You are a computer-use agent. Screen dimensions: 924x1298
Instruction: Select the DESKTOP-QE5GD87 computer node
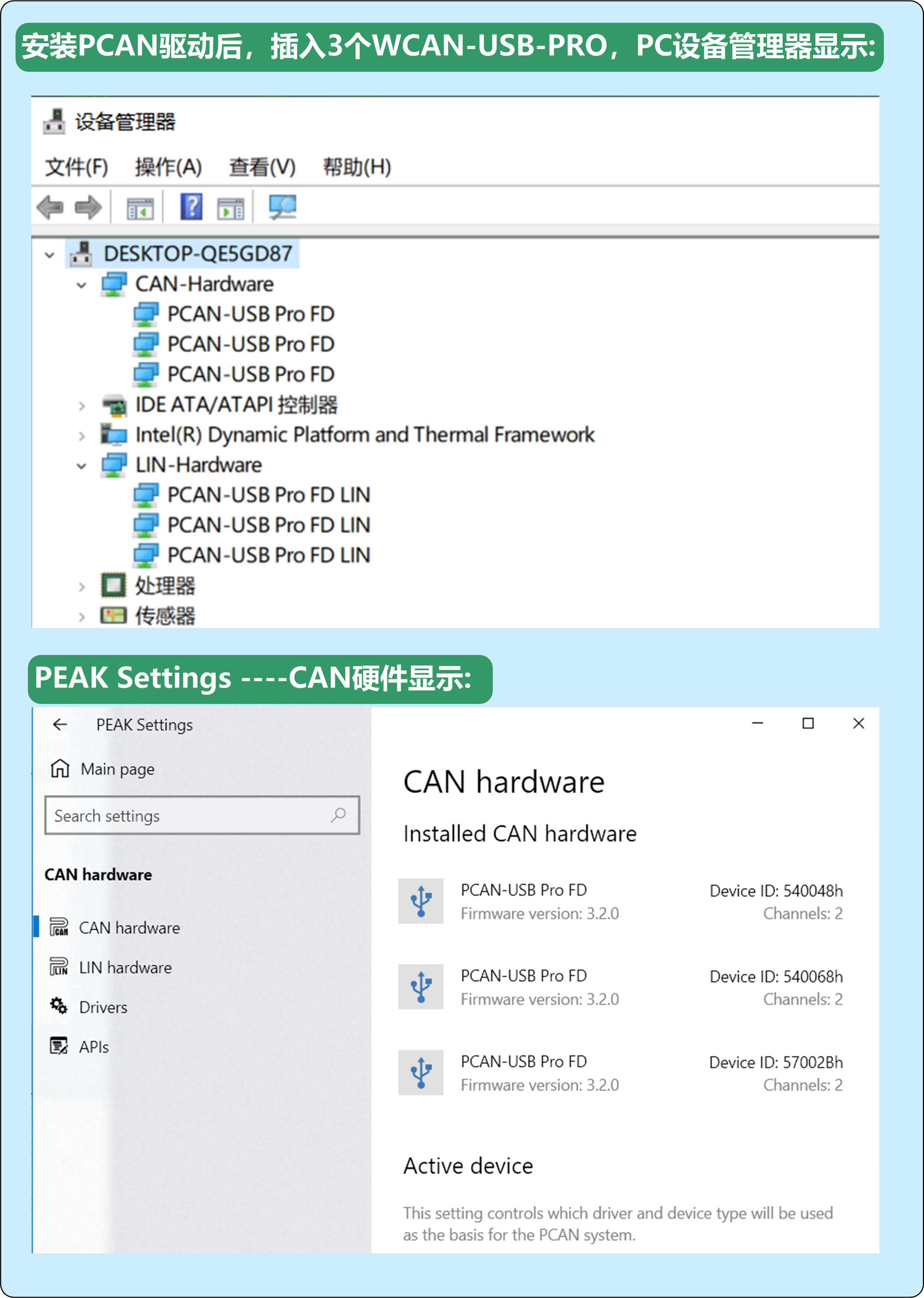tap(198, 254)
